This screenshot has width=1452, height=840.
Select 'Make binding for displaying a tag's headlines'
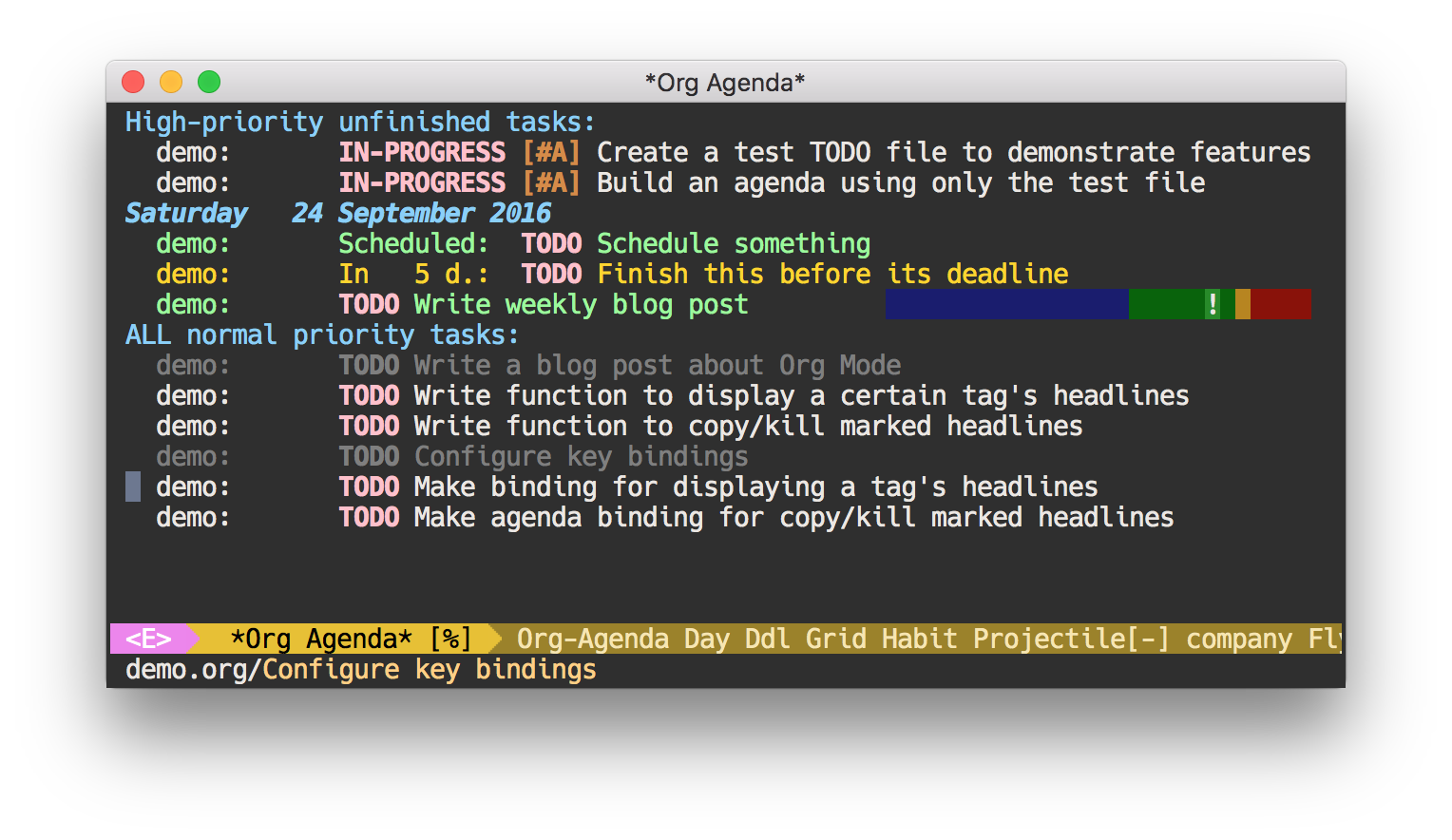(755, 487)
